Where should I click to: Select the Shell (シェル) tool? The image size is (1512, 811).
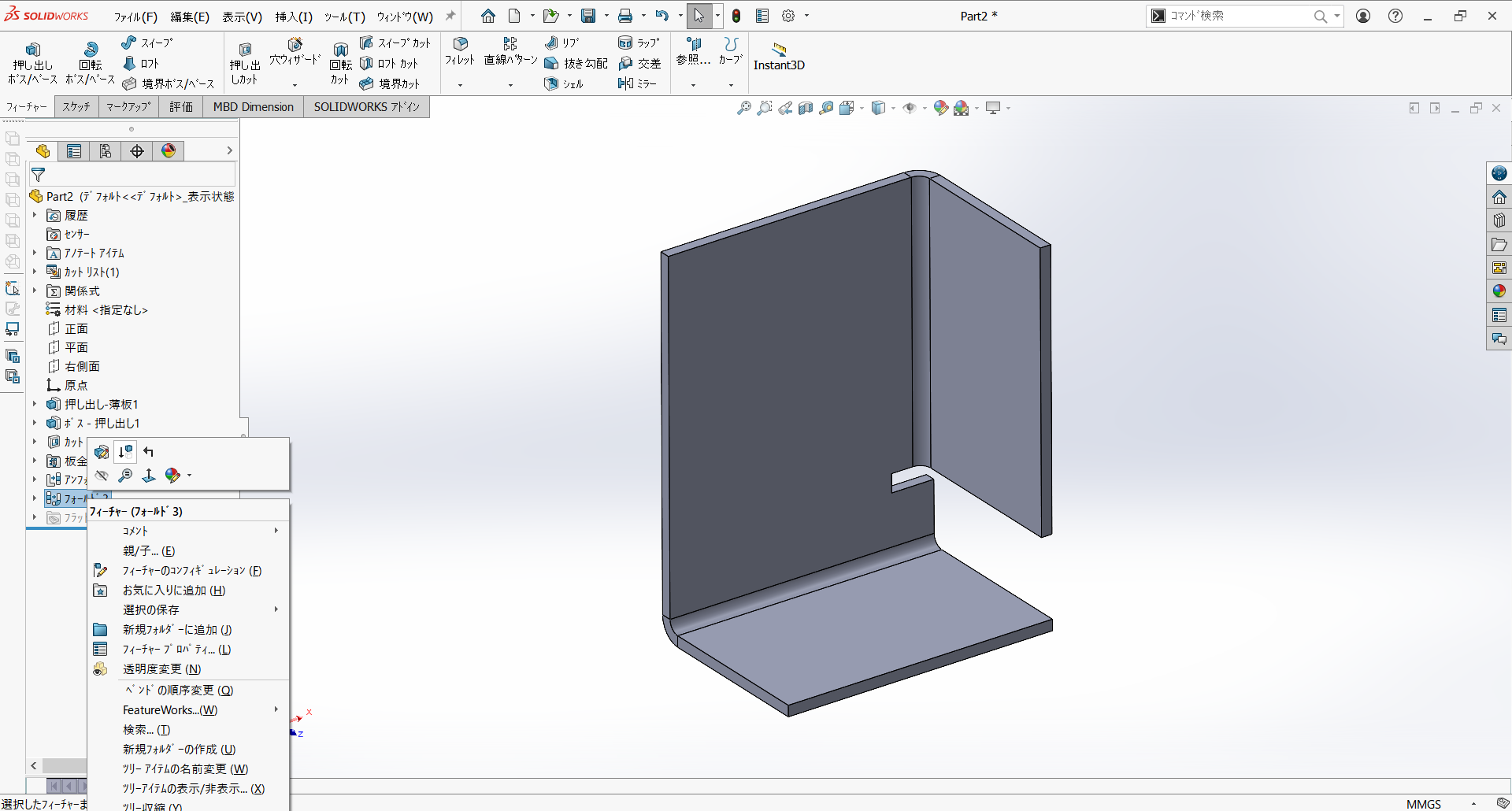[564, 83]
